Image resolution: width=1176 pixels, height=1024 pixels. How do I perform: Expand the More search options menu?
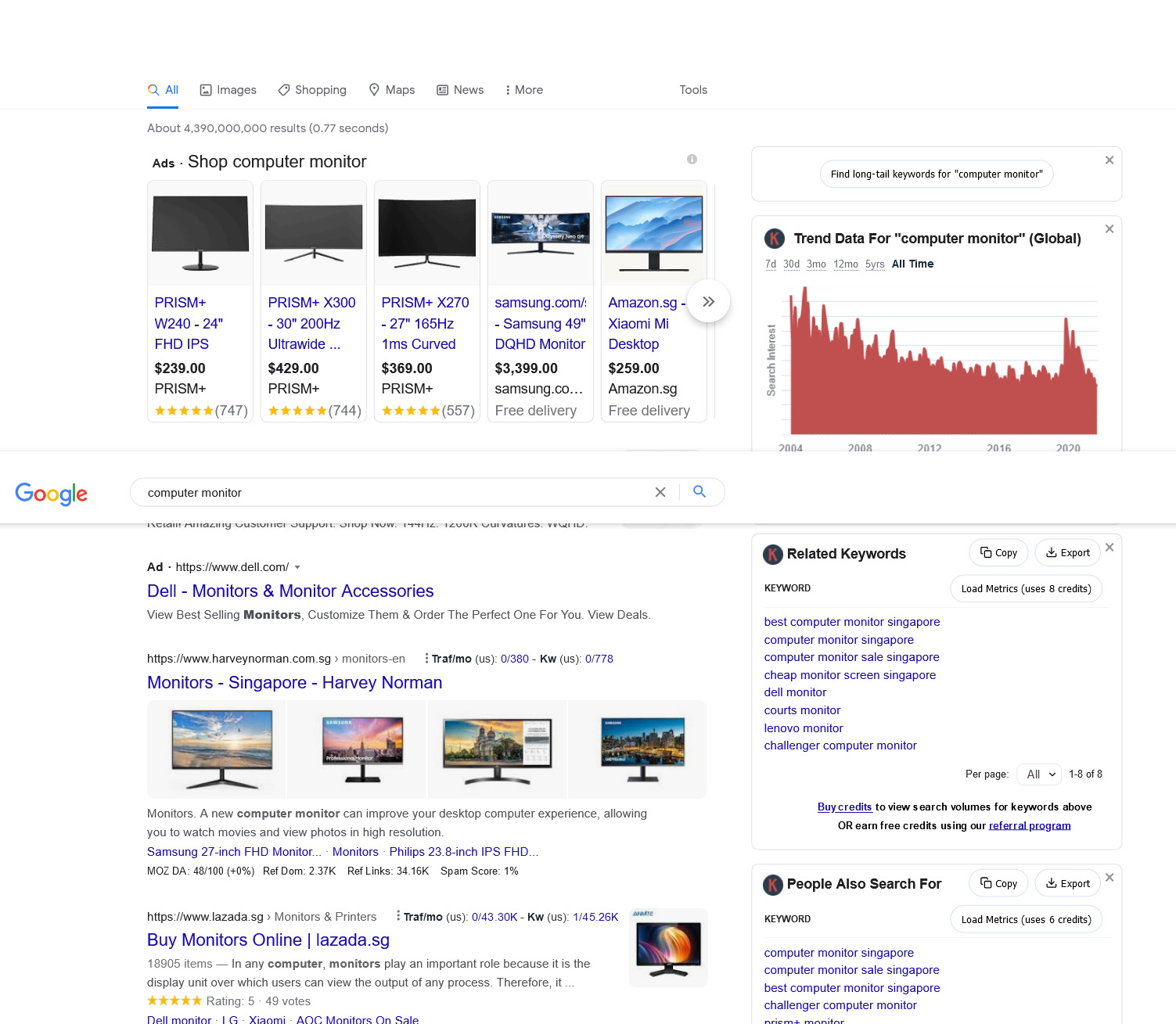point(524,90)
